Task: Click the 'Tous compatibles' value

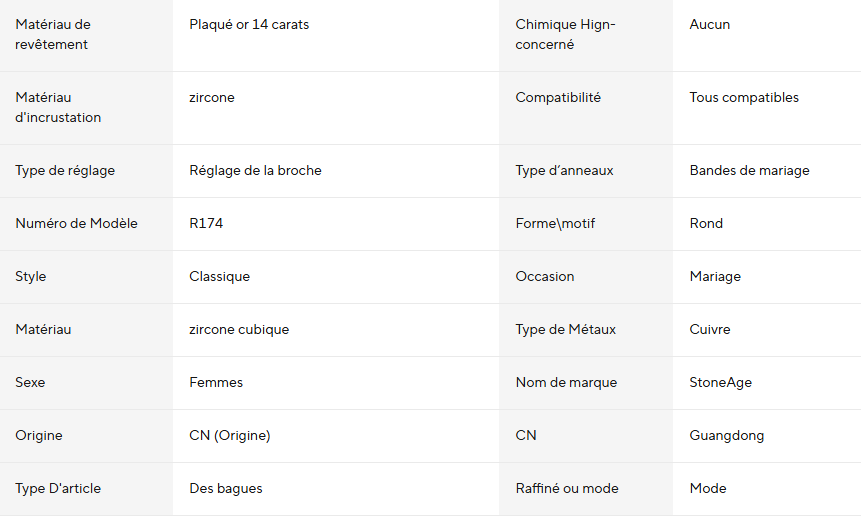Action: (744, 98)
